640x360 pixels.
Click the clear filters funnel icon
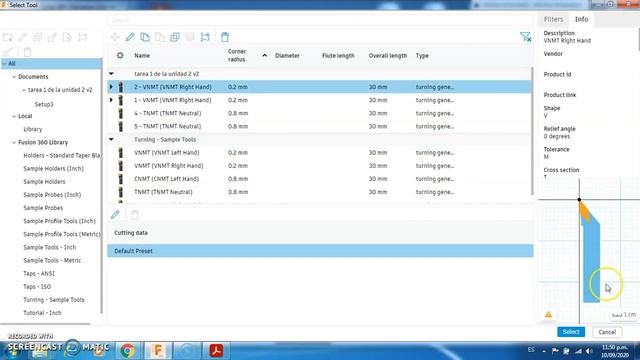tap(525, 37)
